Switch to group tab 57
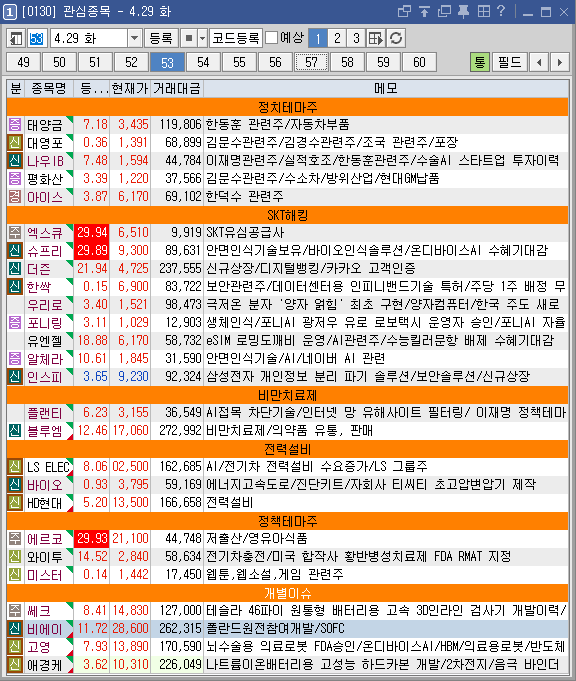Viewport: 576px width, 681px height. point(311,63)
